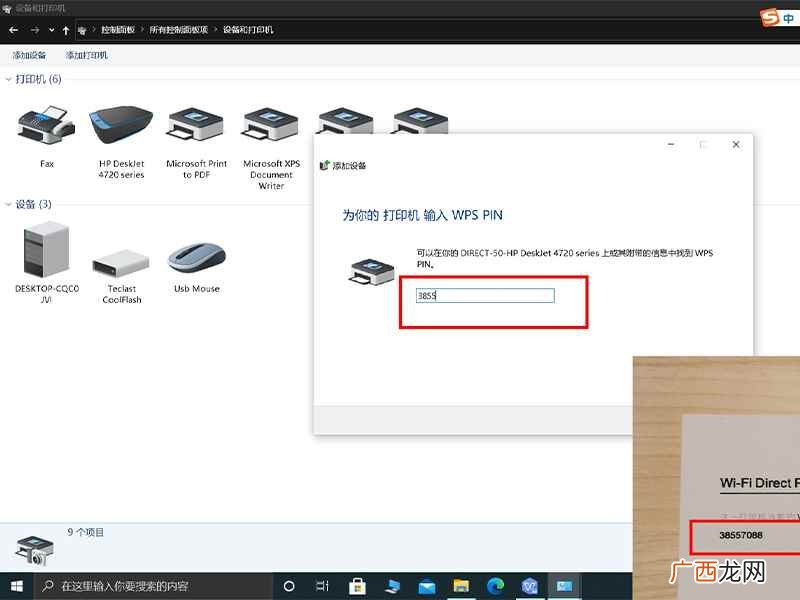Click 添加打印机 in the command bar

(x=87, y=55)
